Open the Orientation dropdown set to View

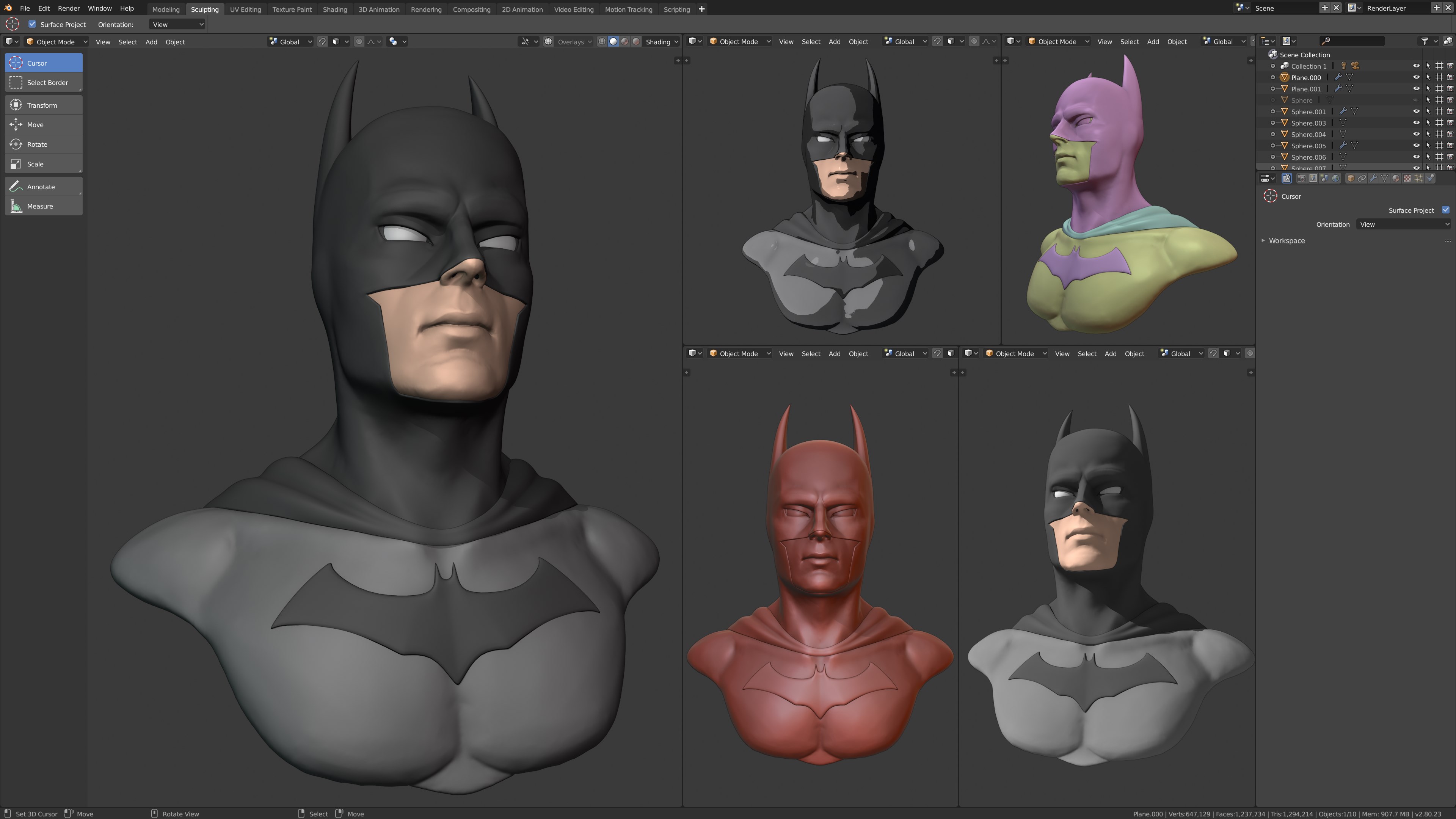(177, 24)
